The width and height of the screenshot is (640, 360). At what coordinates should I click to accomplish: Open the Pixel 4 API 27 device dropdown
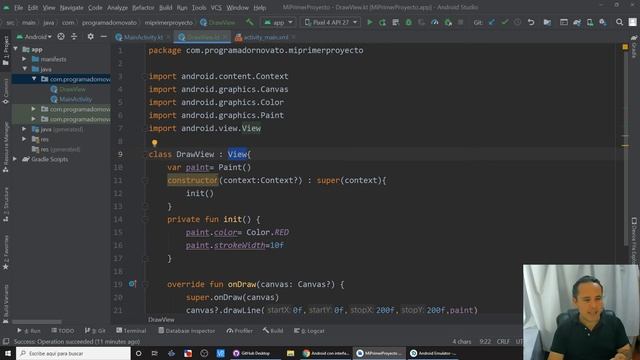click(331, 22)
